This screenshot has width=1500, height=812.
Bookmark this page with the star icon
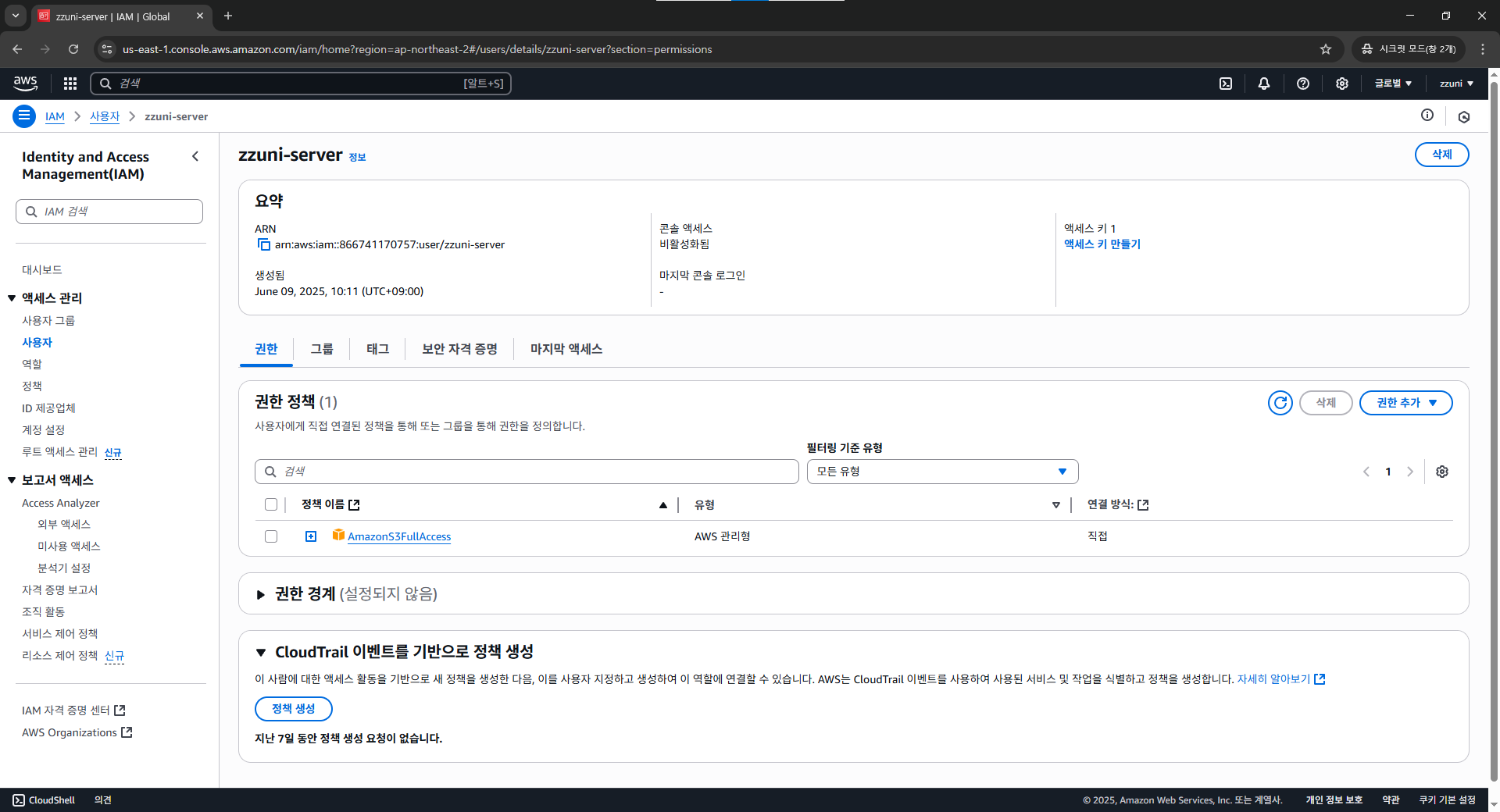1326,49
